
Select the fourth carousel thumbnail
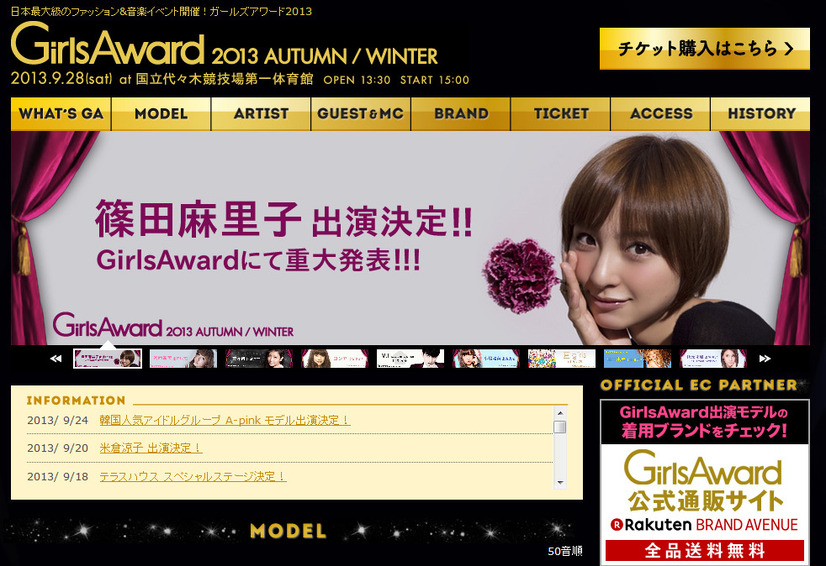pos(335,359)
